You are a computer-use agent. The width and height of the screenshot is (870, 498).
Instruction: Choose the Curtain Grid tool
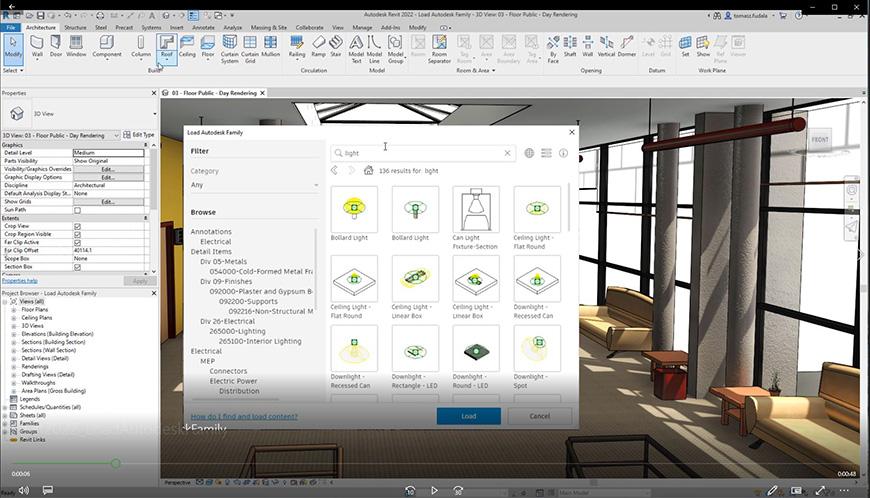tap(250, 49)
